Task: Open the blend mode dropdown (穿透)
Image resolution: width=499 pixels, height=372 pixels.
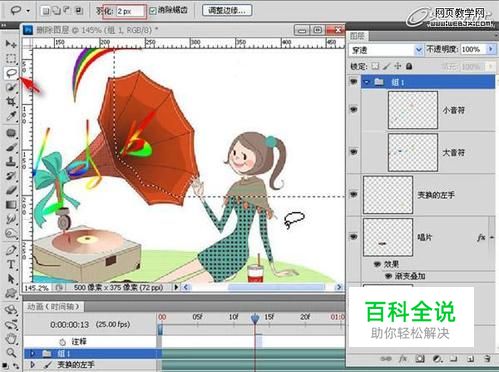Action: (419, 50)
